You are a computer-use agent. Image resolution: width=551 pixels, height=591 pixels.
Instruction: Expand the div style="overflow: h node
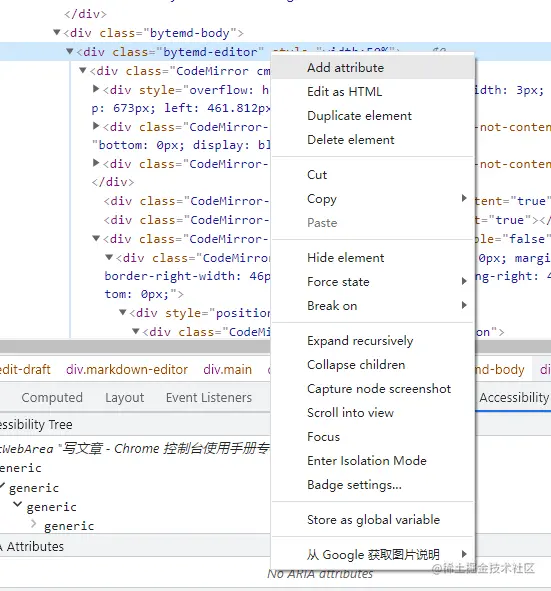point(96,89)
